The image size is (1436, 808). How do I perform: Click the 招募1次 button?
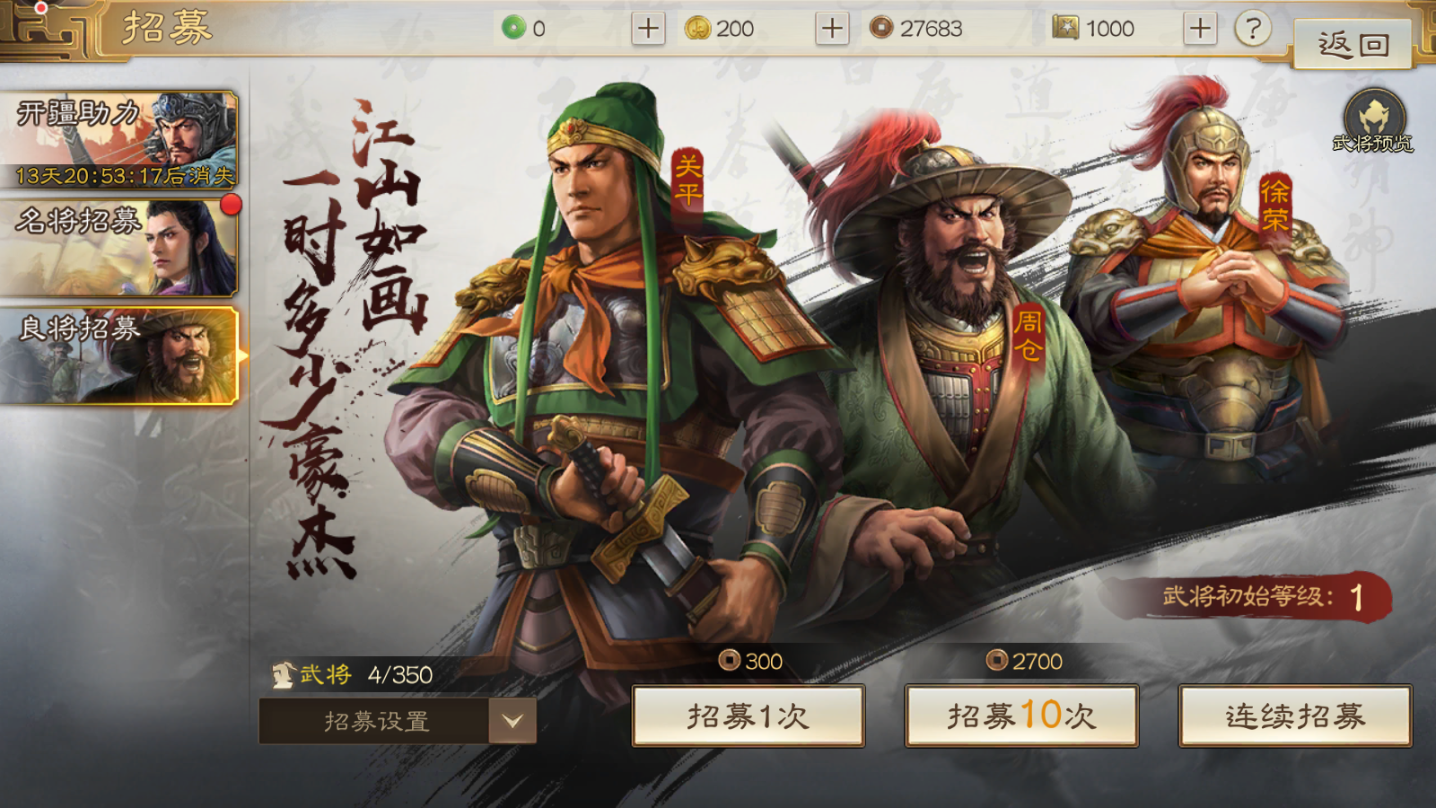pyautogui.click(x=748, y=716)
